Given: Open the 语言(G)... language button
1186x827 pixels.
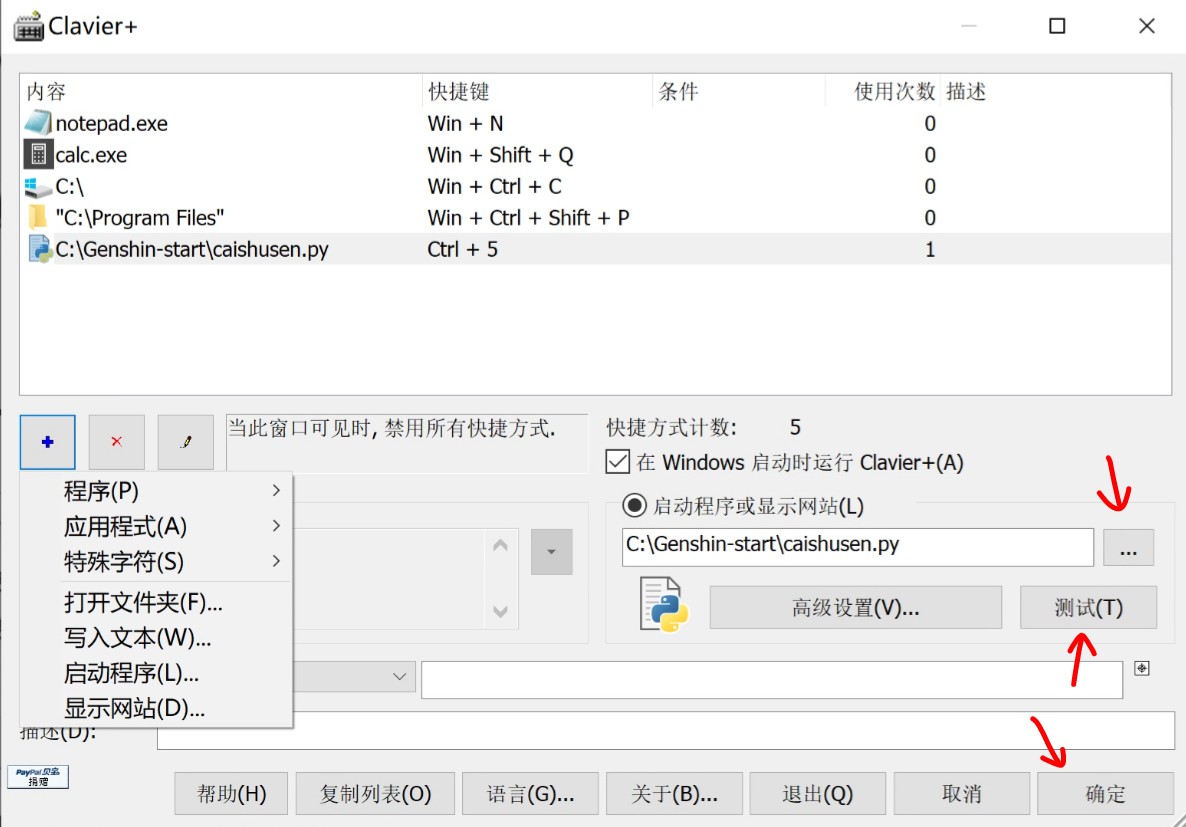Looking at the screenshot, I should 530,794.
